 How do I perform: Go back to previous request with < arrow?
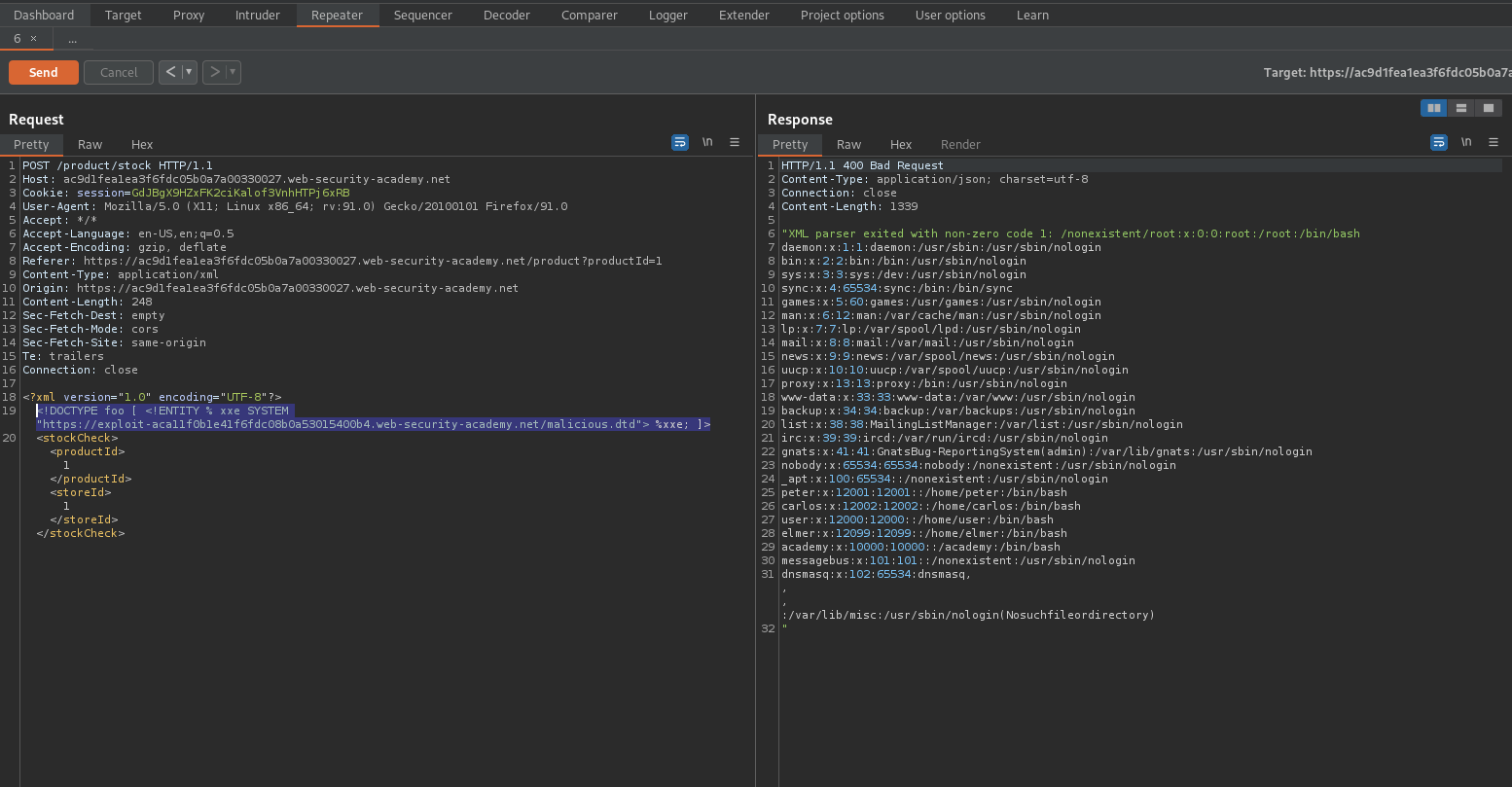[x=171, y=72]
